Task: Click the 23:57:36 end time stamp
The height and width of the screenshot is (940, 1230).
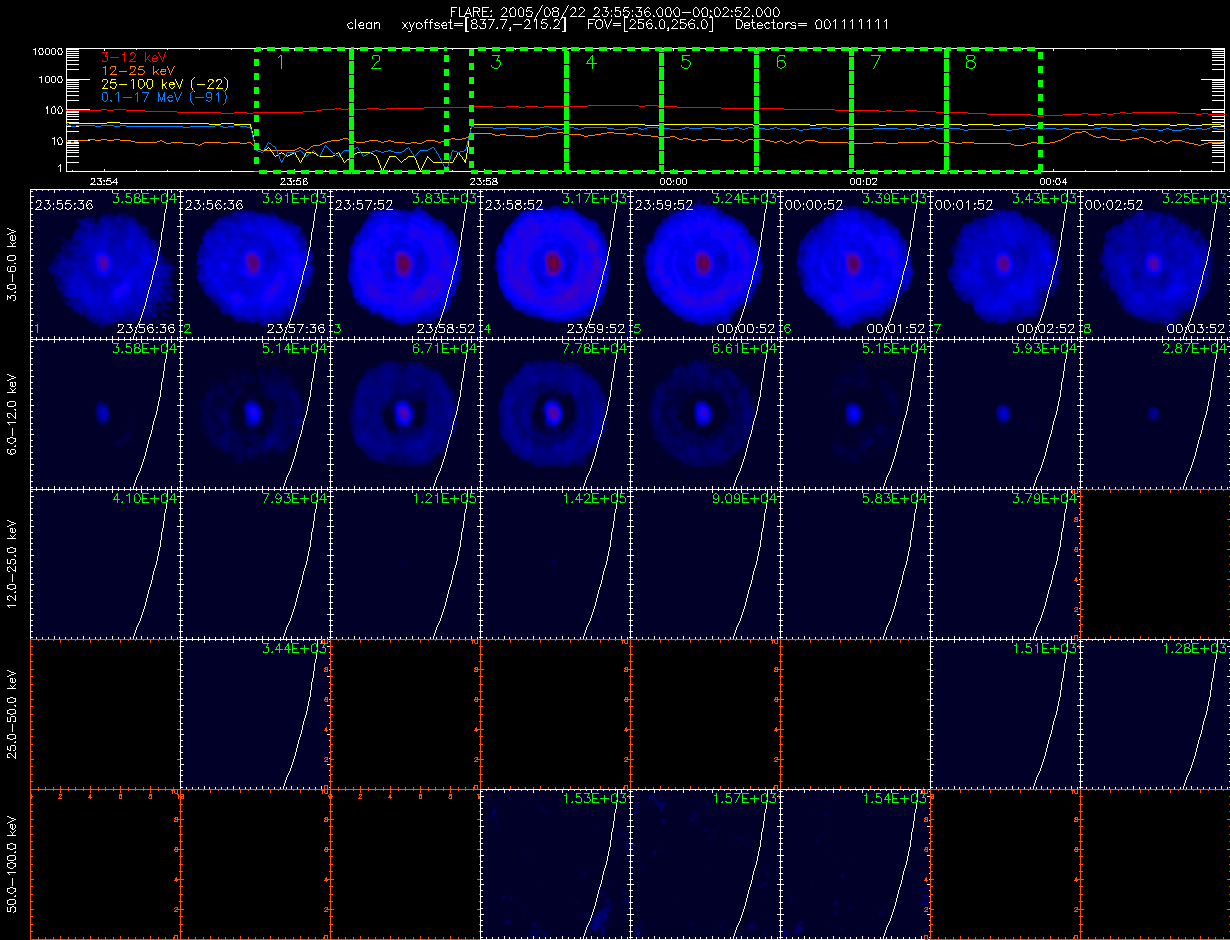Action: point(297,328)
